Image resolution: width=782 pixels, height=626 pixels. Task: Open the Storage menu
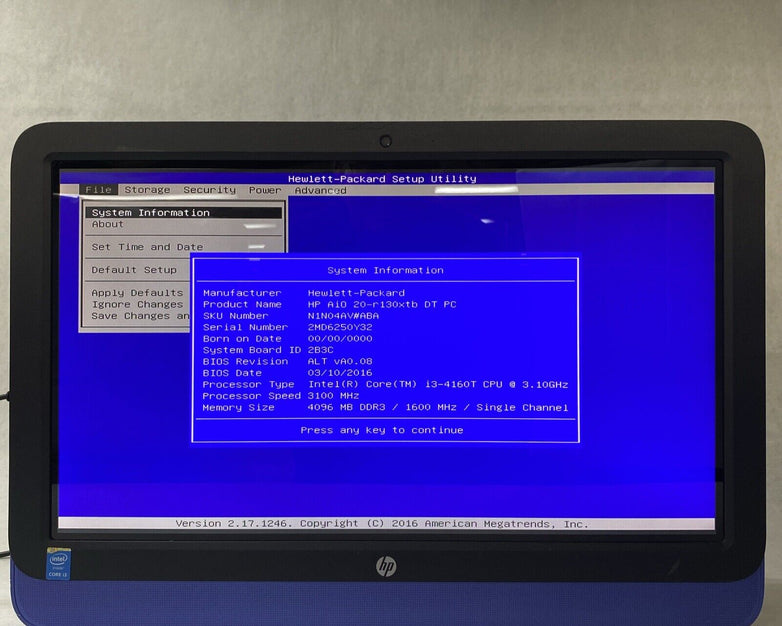tap(147, 190)
